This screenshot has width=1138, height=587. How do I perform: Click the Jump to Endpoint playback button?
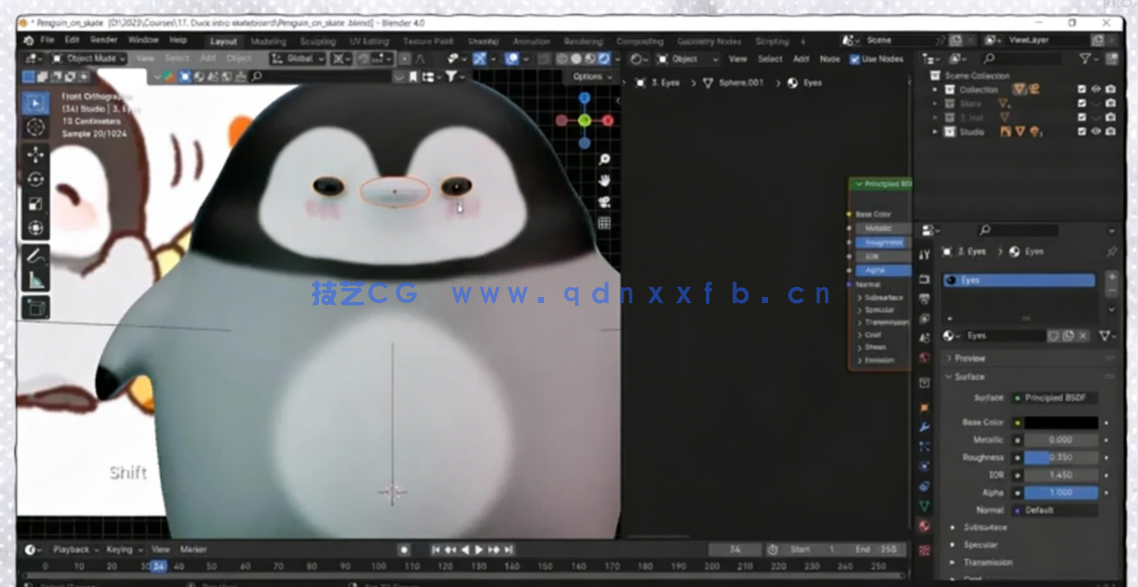(x=508, y=549)
